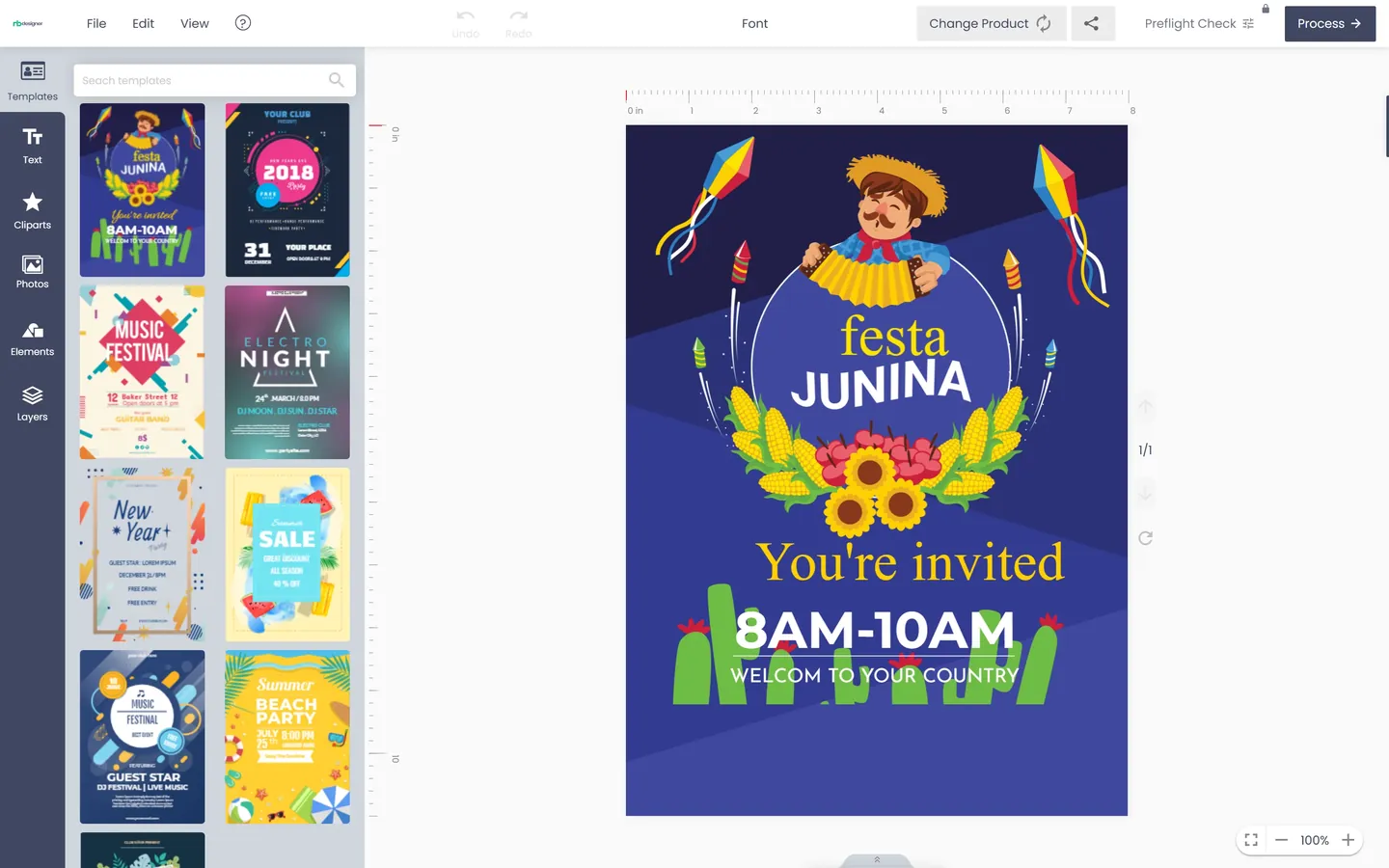Click the search magnifier icon
1389x868 pixels.
pos(336,80)
